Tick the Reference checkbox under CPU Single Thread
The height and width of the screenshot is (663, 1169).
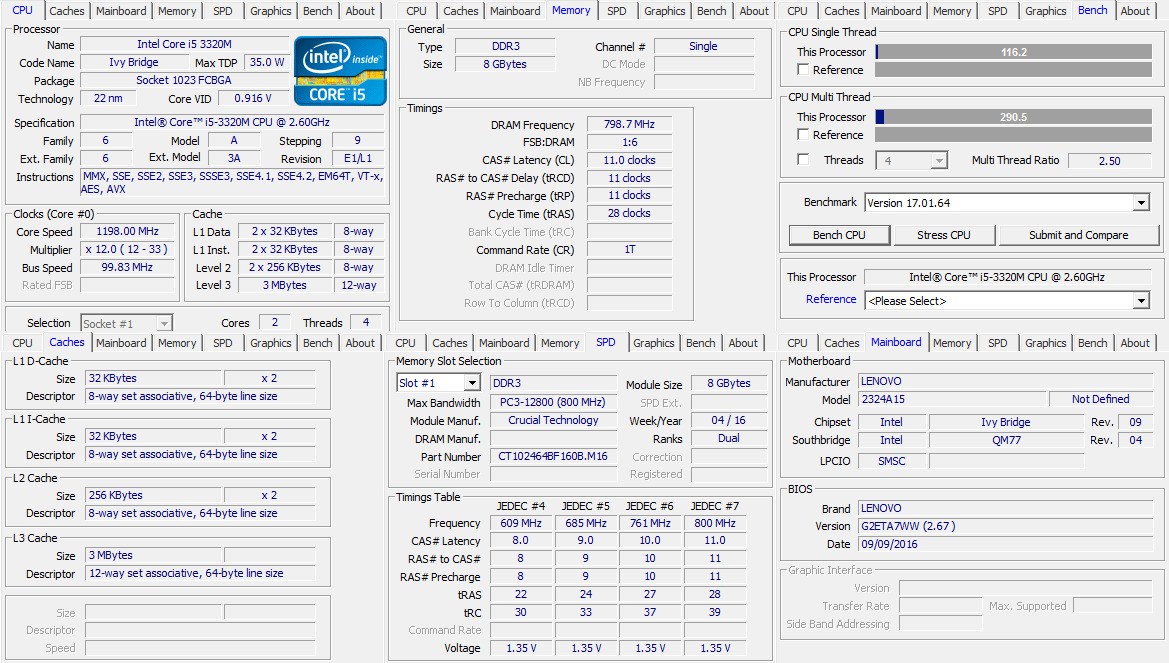(803, 69)
